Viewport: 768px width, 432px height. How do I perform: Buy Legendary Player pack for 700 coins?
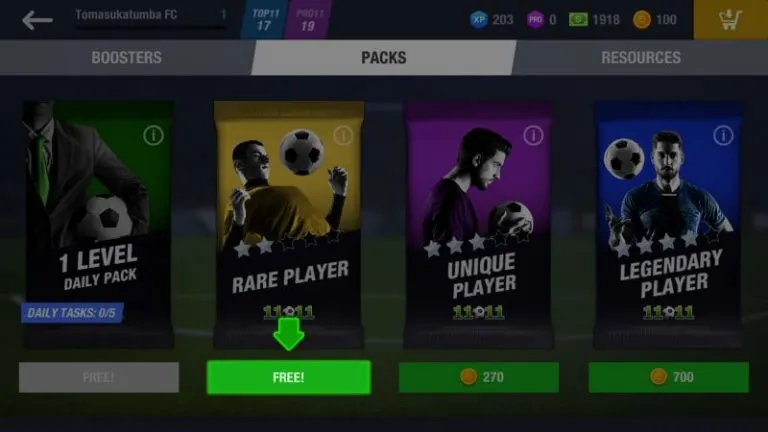click(669, 377)
